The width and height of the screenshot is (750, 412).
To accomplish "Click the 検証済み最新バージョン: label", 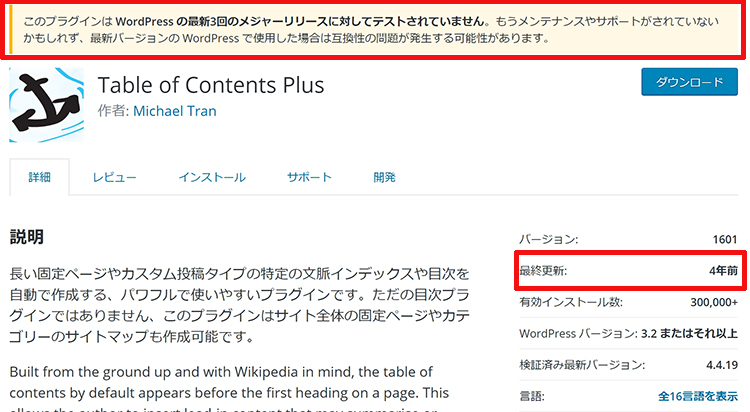I will (x=582, y=365).
